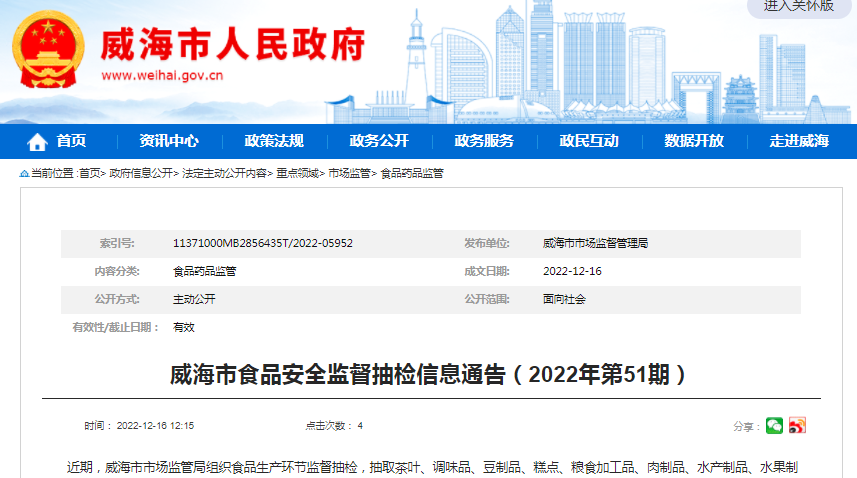The width and height of the screenshot is (857, 478).
Task: Go to 重点领域 in breadcrumb
Action: click(x=297, y=174)
